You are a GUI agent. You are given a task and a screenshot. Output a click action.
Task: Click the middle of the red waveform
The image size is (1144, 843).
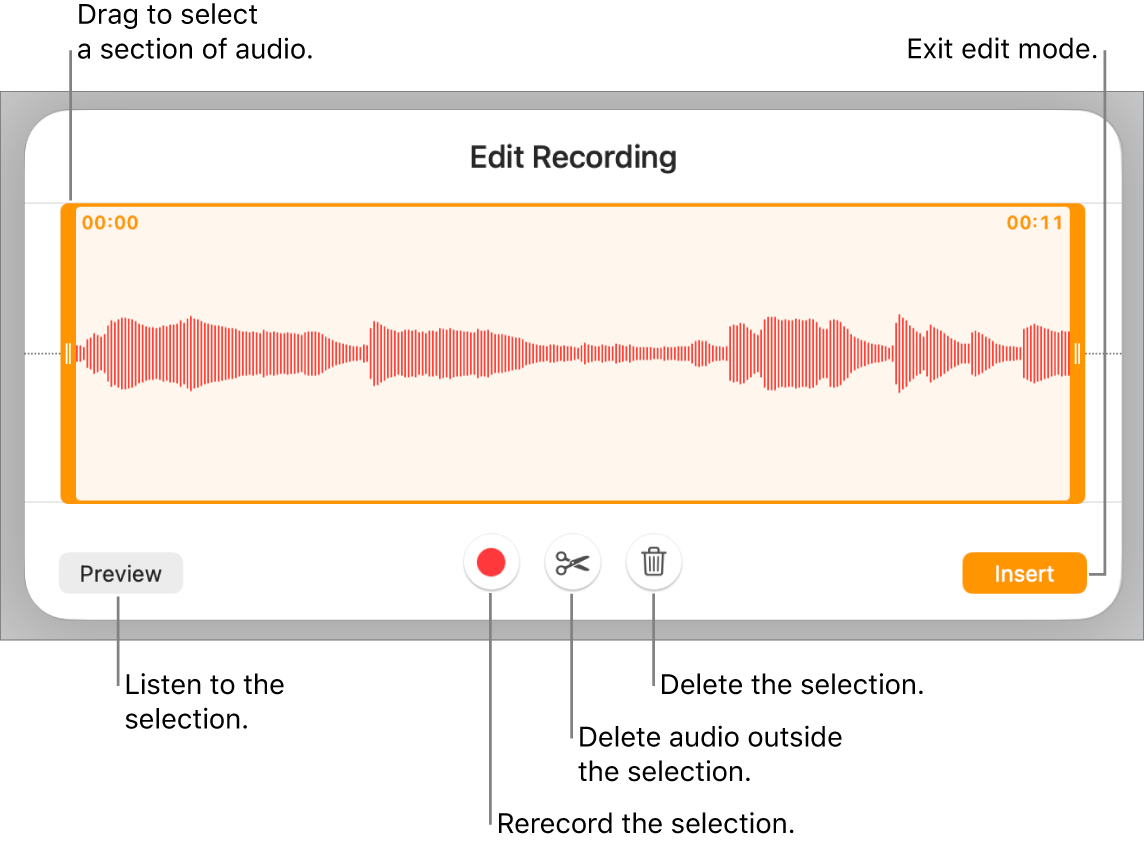(x=572, y=352)
